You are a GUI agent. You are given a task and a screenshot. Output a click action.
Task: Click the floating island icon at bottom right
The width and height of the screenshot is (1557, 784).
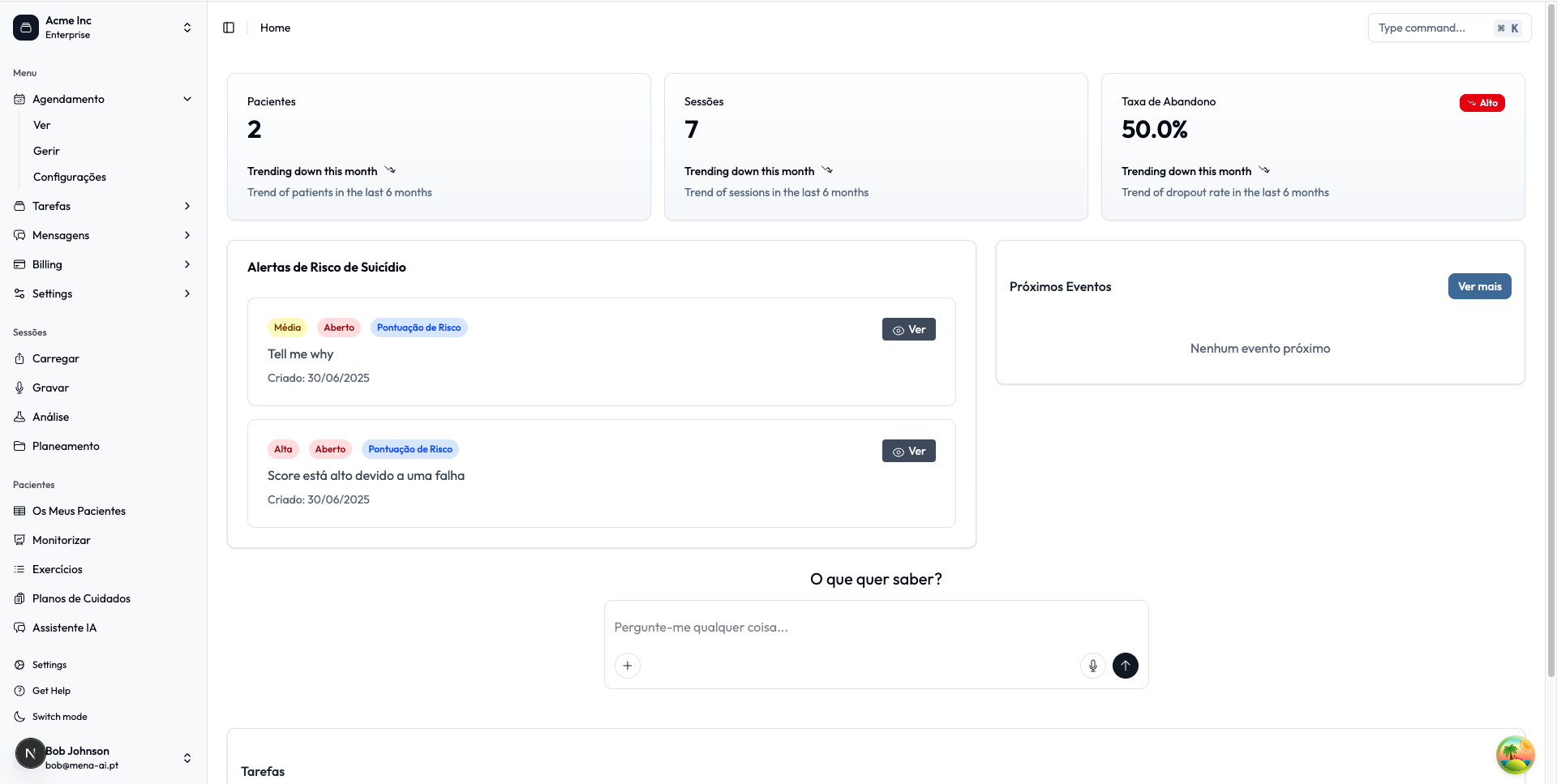(x=1515, y=755)
